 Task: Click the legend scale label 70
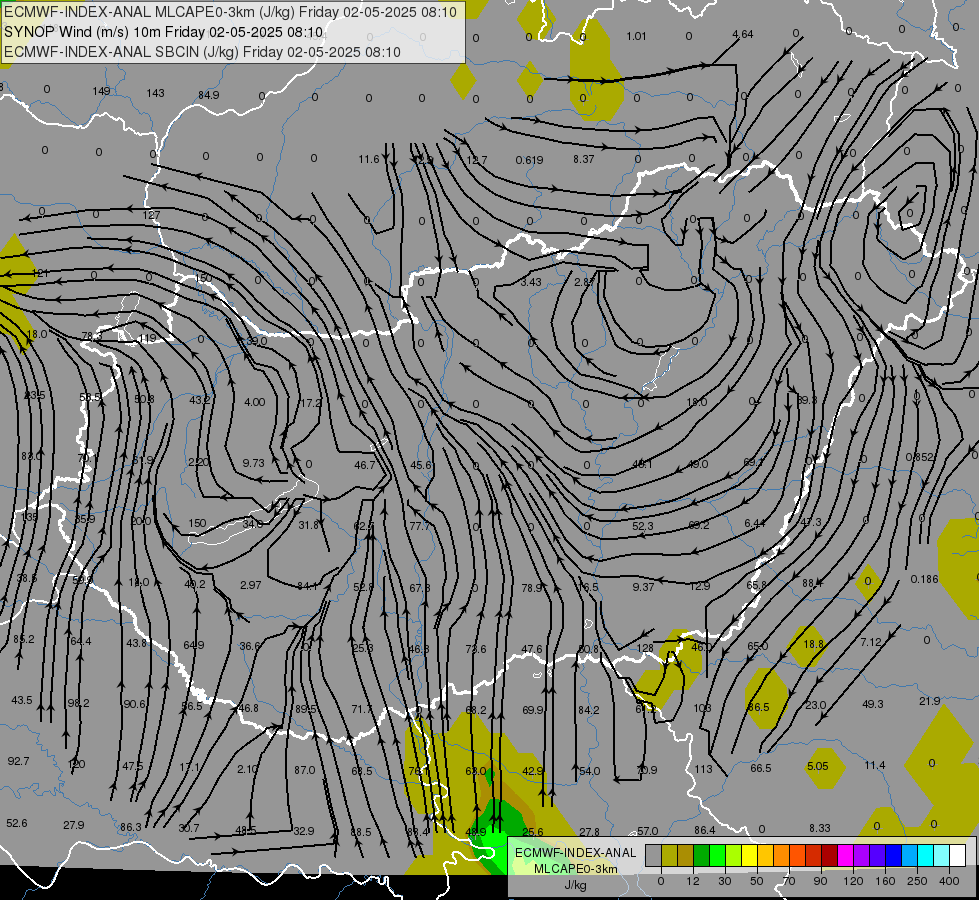point(789,881)
